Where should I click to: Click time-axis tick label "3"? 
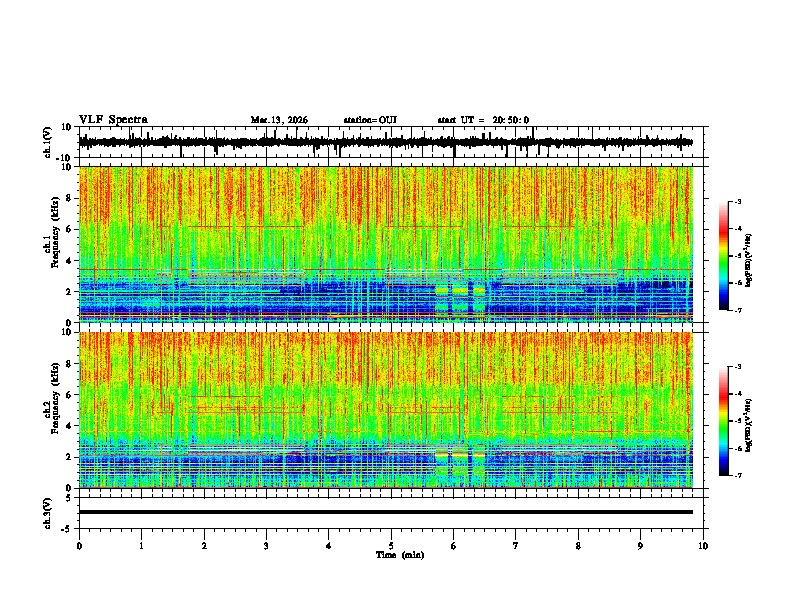click(x=266, y=546)
